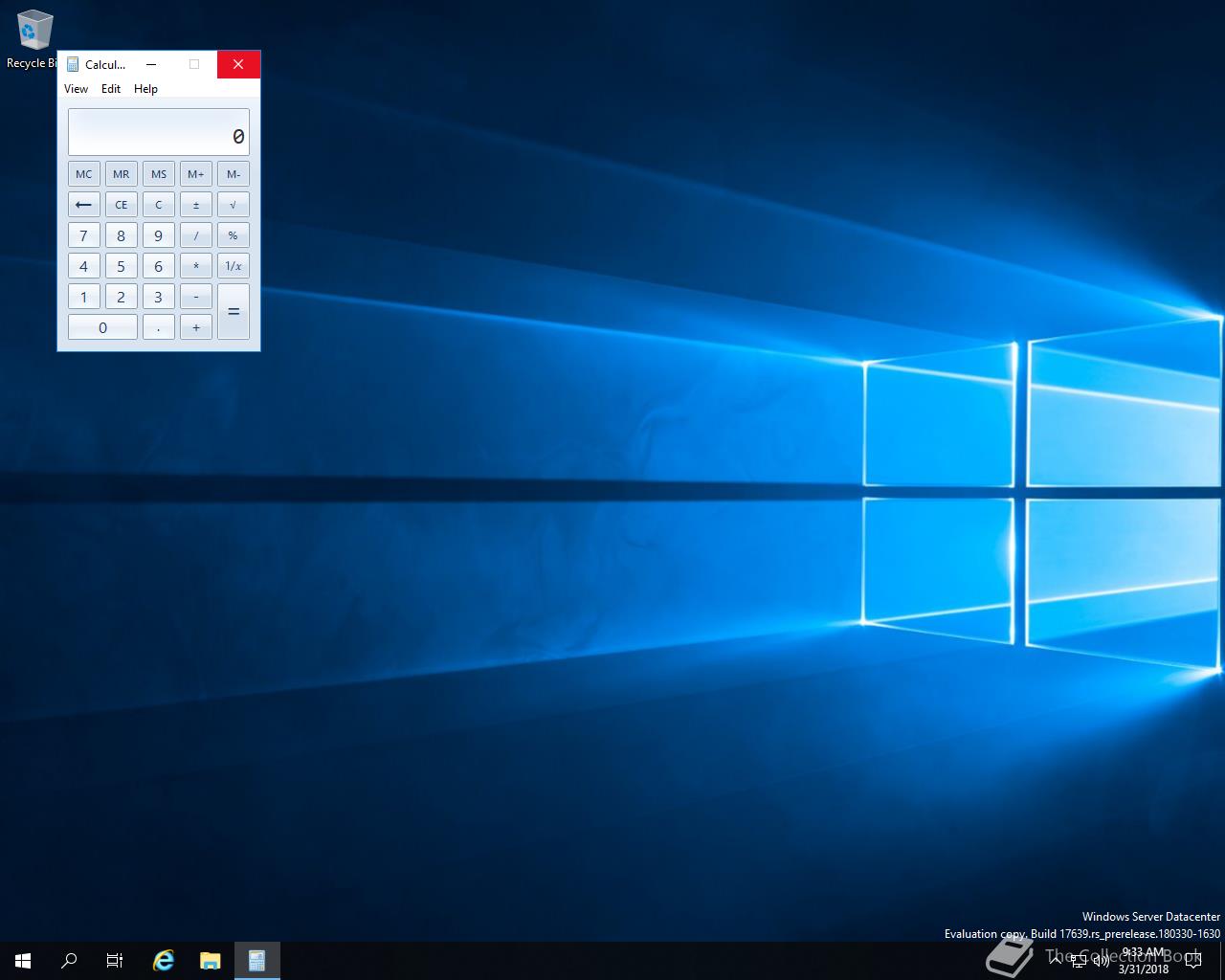The width and height of the screenshot is (1225, 980).
Task: Click the divide button
Action: pyautogui.click(x=196, y=235)
